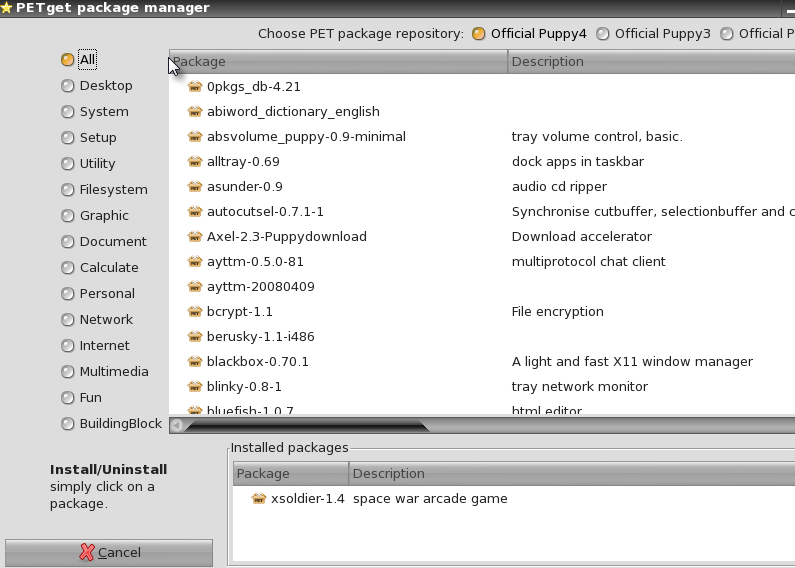
Task: Click installed packages Package column header
Action: 291,474
